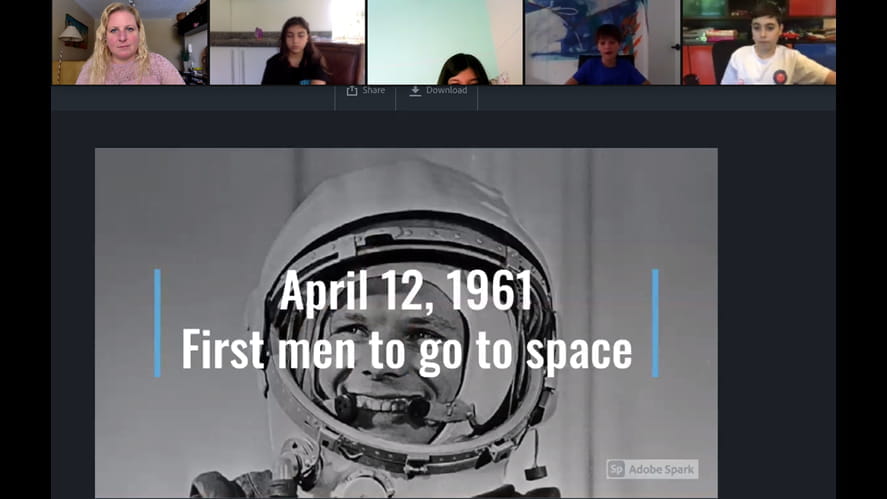Image resolution: width=887 pixels, height=499 pixels.
Task: Click the Adobe Spark 'Sp' logo badge
Action: click(616, 469)
